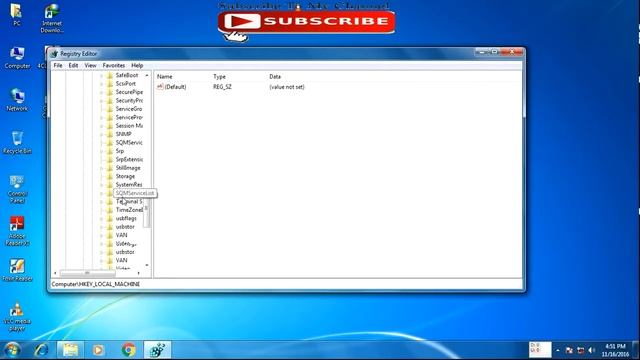Select the SQMServic registry key
This screenshot has width=640, height=360.
(129, 142)
